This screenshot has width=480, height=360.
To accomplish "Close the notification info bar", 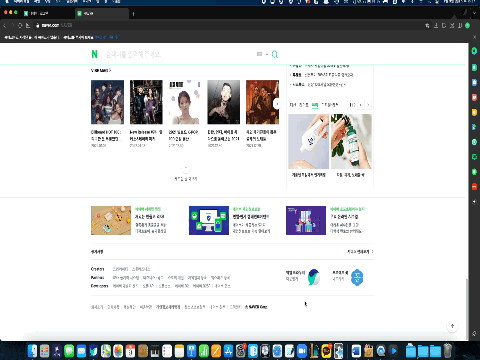I will pos(474,37).
